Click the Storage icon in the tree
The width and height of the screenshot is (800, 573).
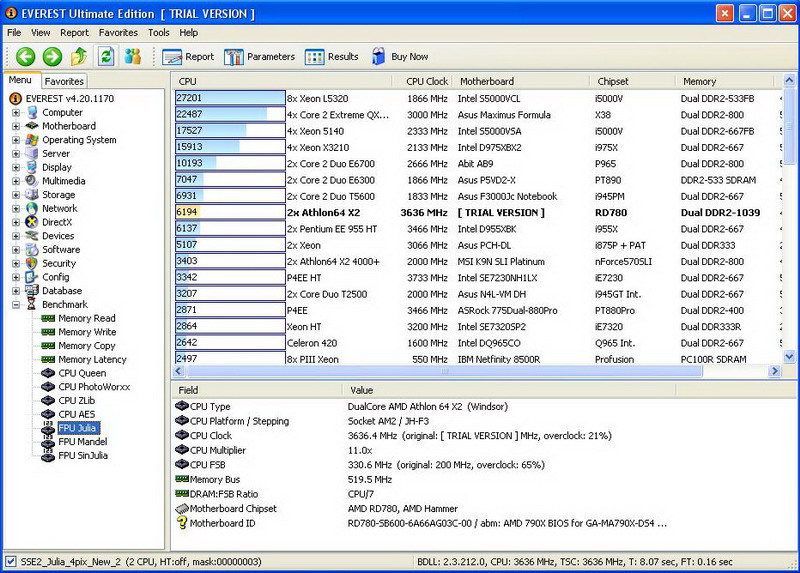pyautogui.click(x=32, y=195)
